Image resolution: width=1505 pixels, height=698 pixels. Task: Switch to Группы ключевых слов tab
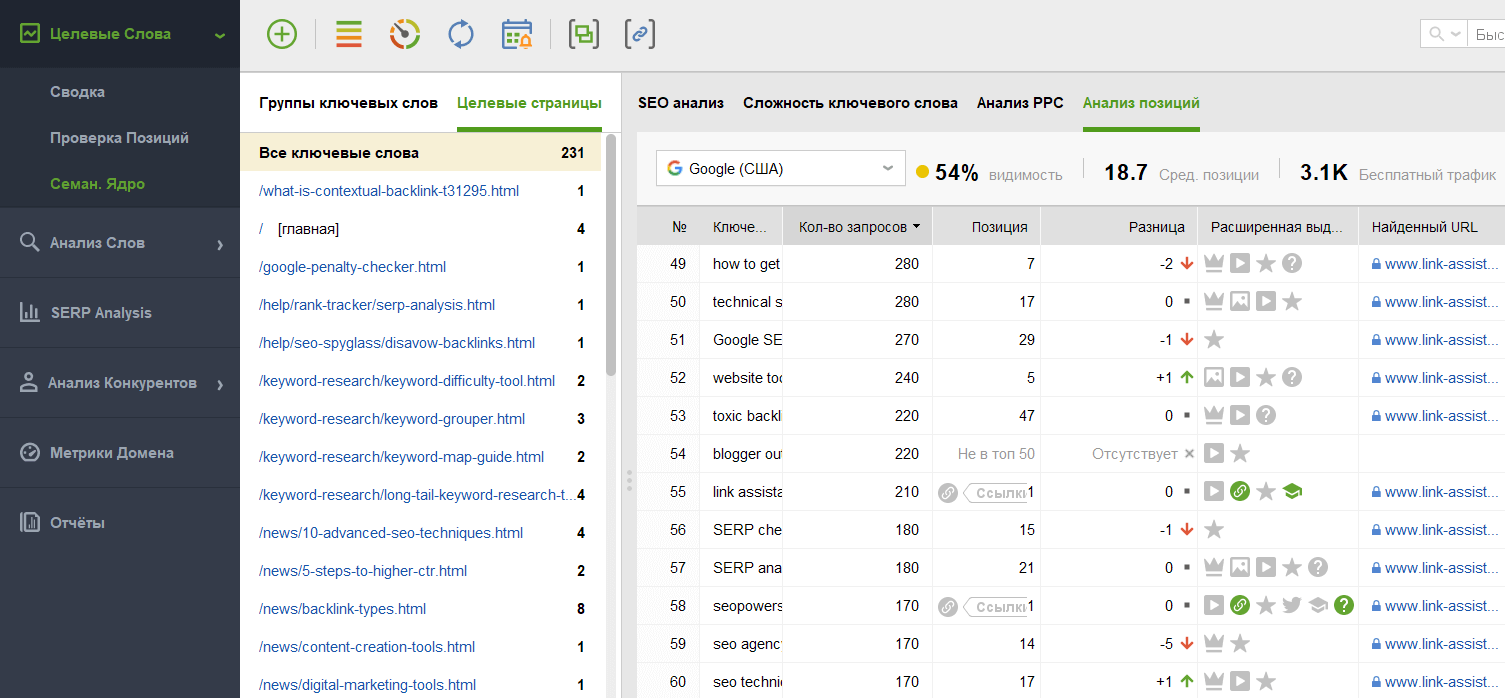[348, 103]
